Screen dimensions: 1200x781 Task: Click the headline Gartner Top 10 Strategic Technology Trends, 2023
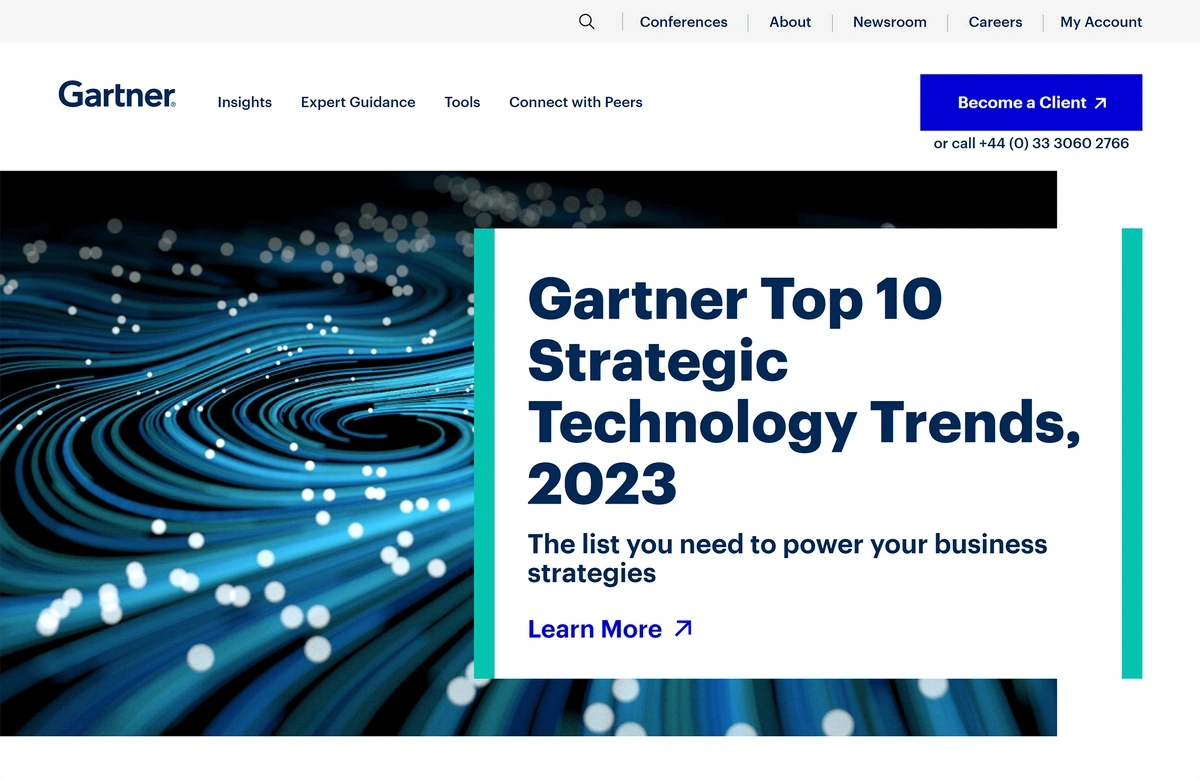tap(804, 391)
